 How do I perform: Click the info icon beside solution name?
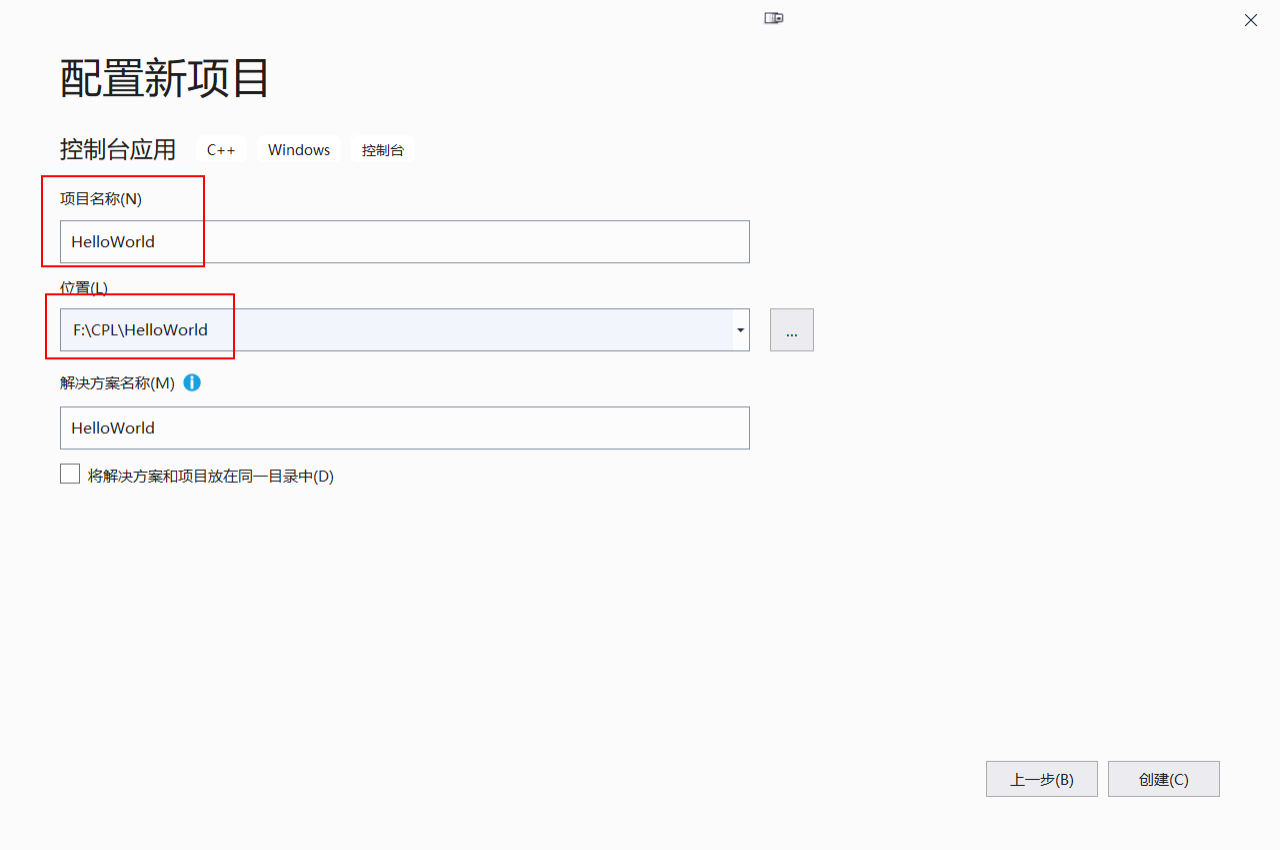click(x=192, y=382)
